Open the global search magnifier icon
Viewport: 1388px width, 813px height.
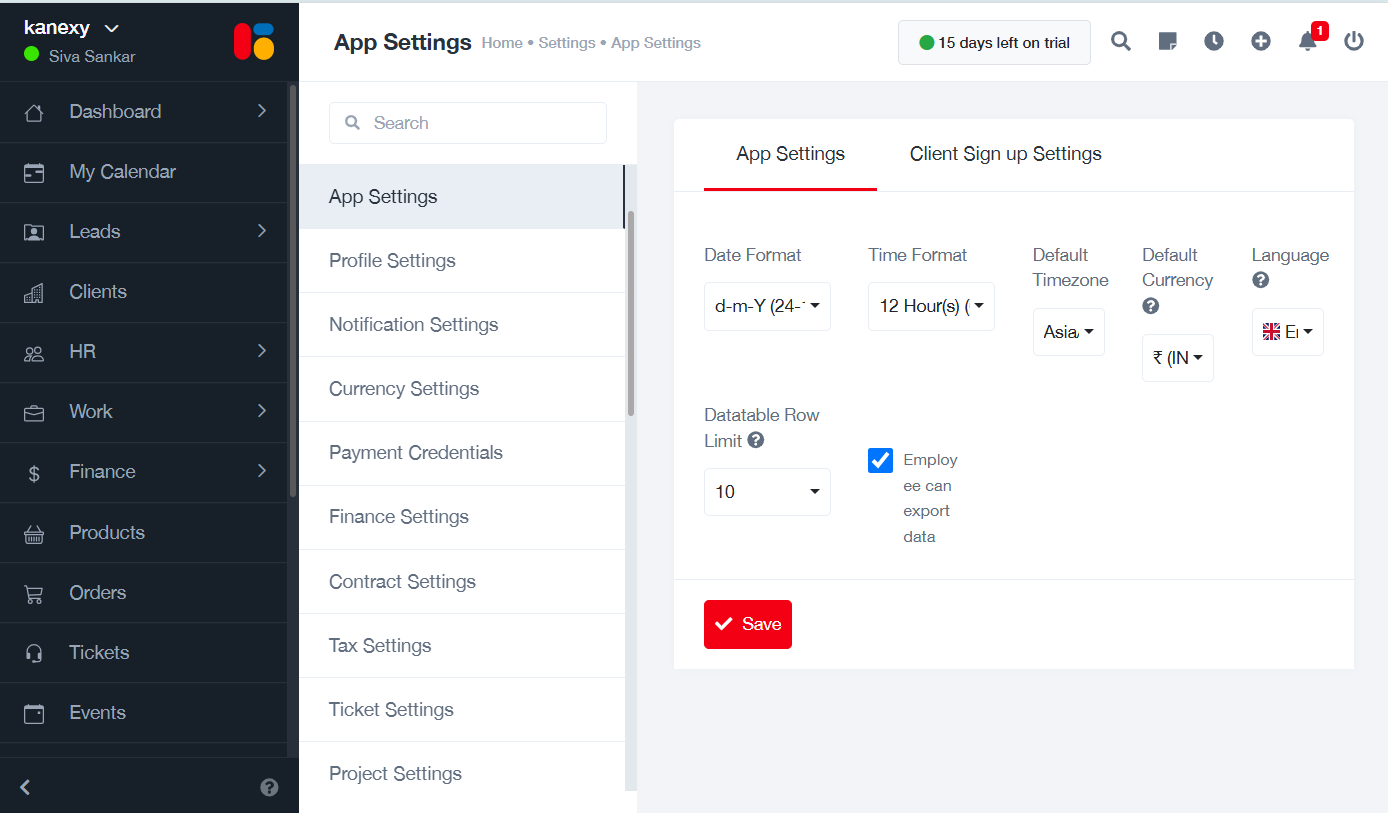click(x=1120, y=41)
